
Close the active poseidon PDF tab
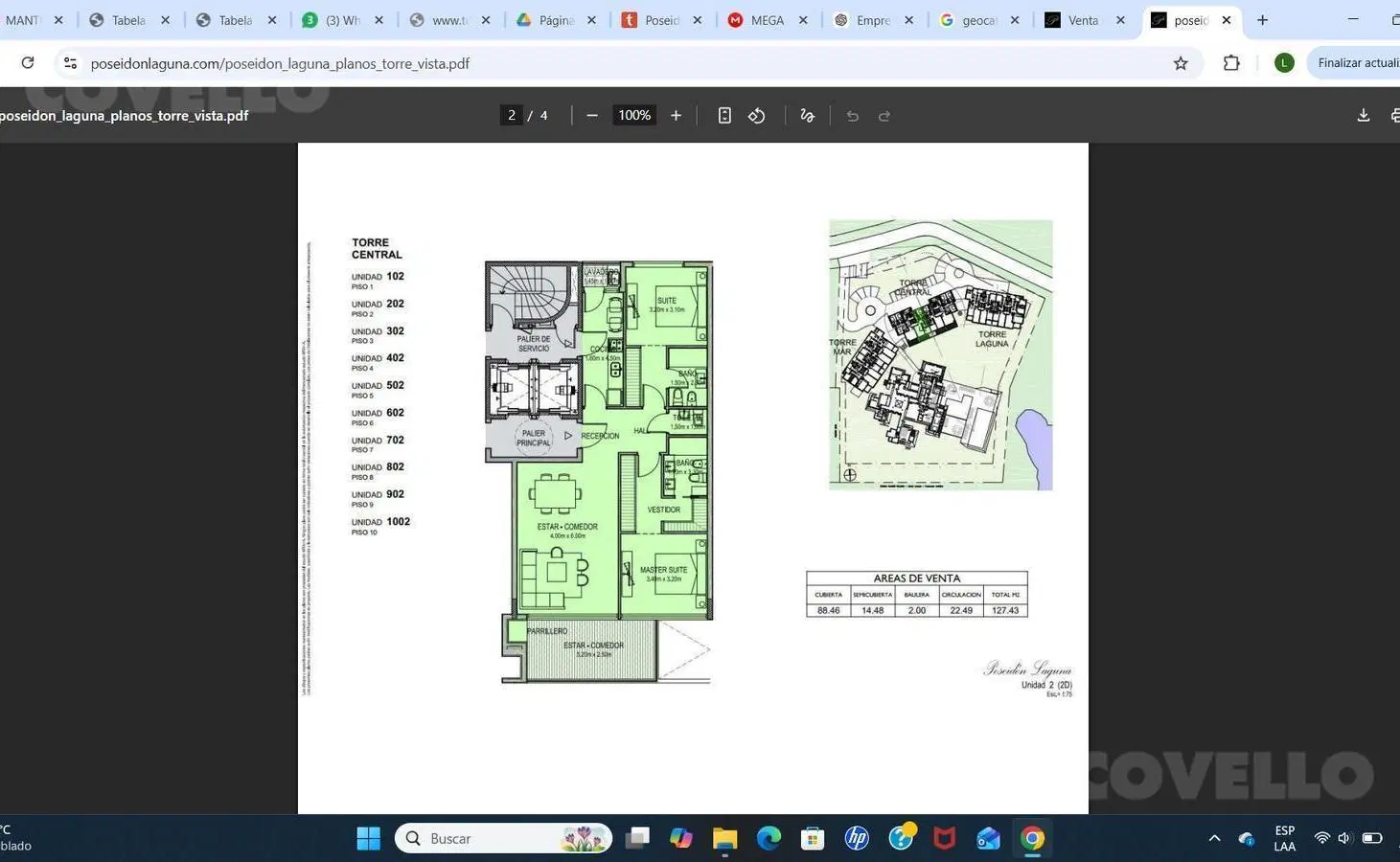(x=1227, y=20)
